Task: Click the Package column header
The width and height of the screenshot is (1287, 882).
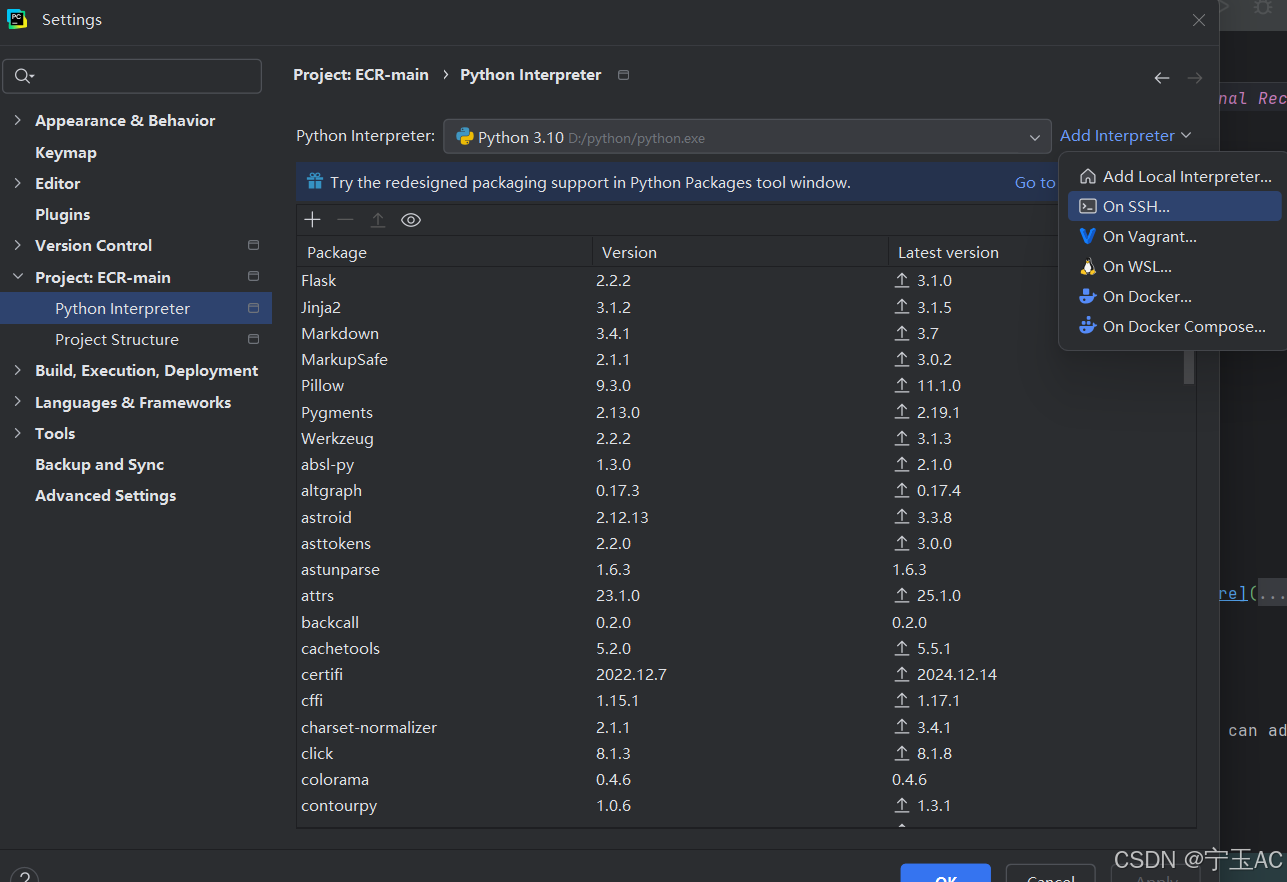Action: tap(443, 253)
